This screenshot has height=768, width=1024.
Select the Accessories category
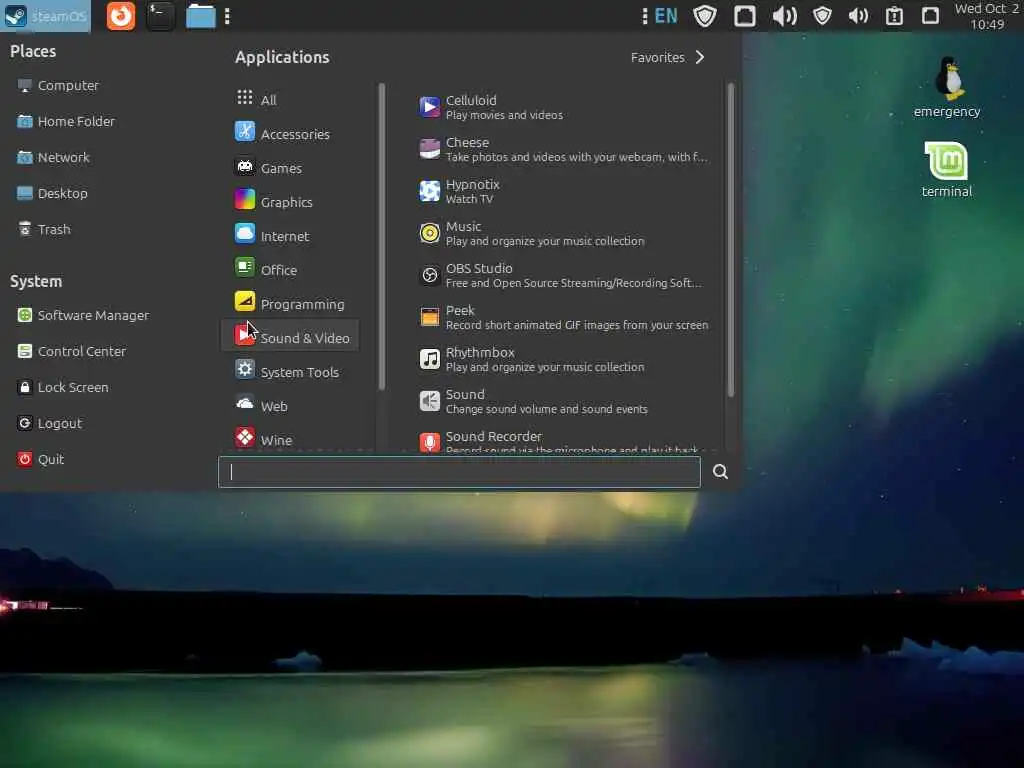[x=289, y=134]
